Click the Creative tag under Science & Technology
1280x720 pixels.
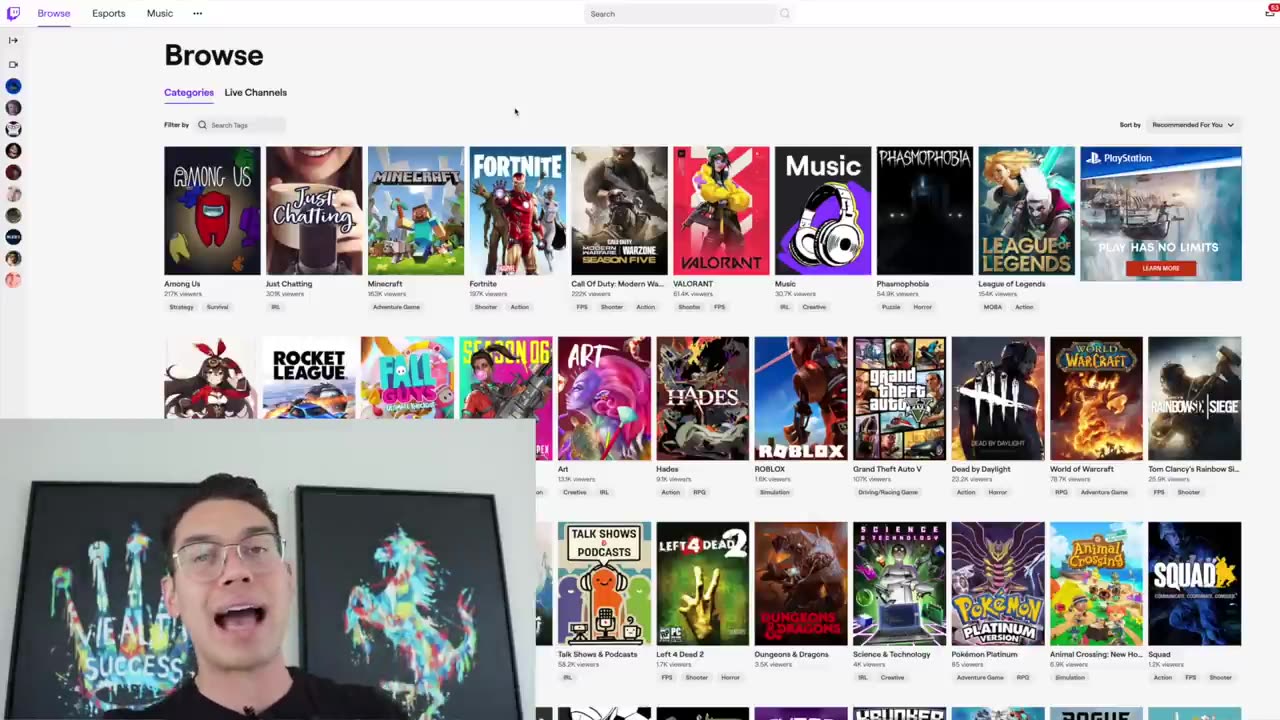click(892, 678)
